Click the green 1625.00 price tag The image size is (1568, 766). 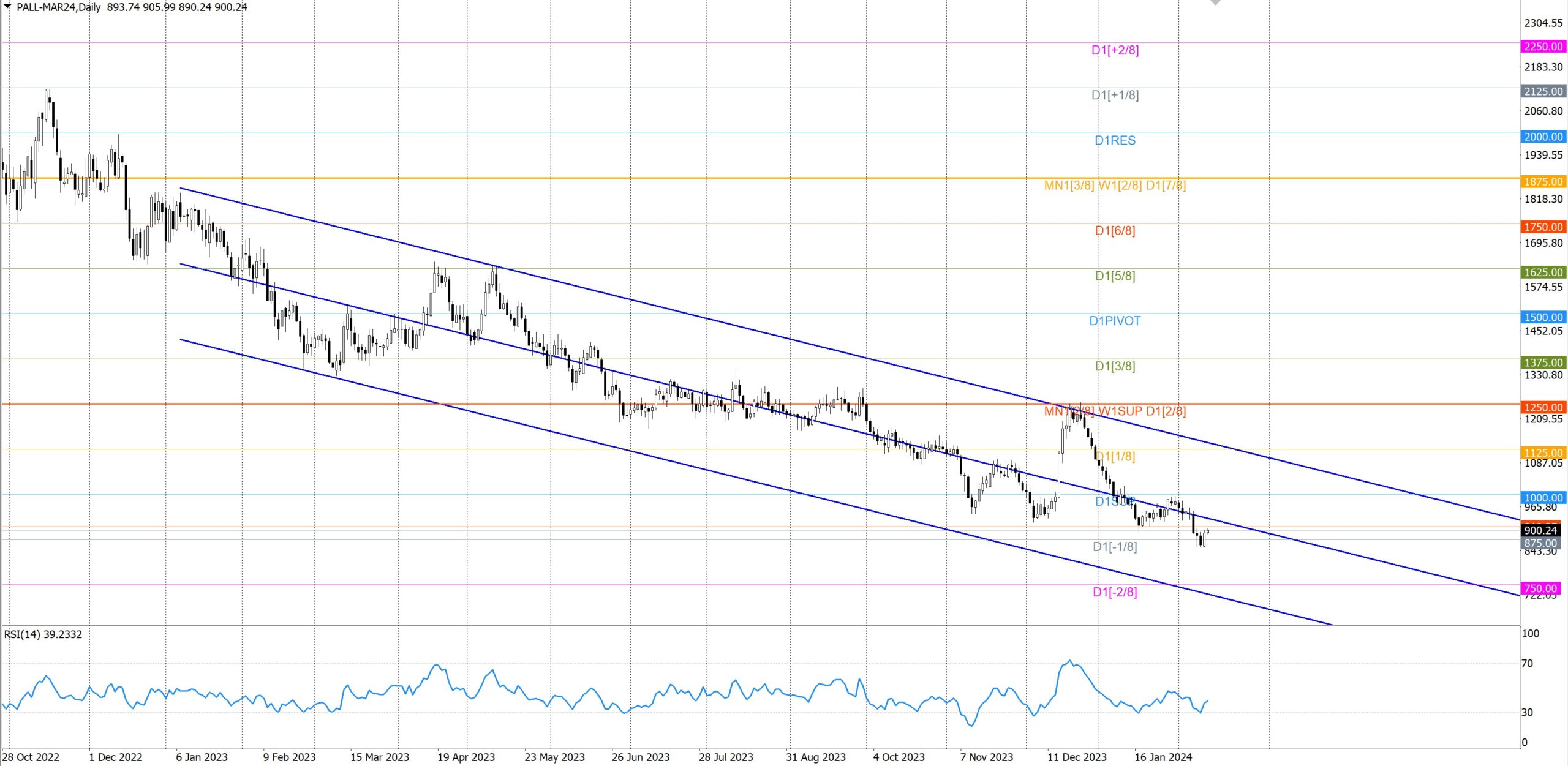(x=1543, y=272)
